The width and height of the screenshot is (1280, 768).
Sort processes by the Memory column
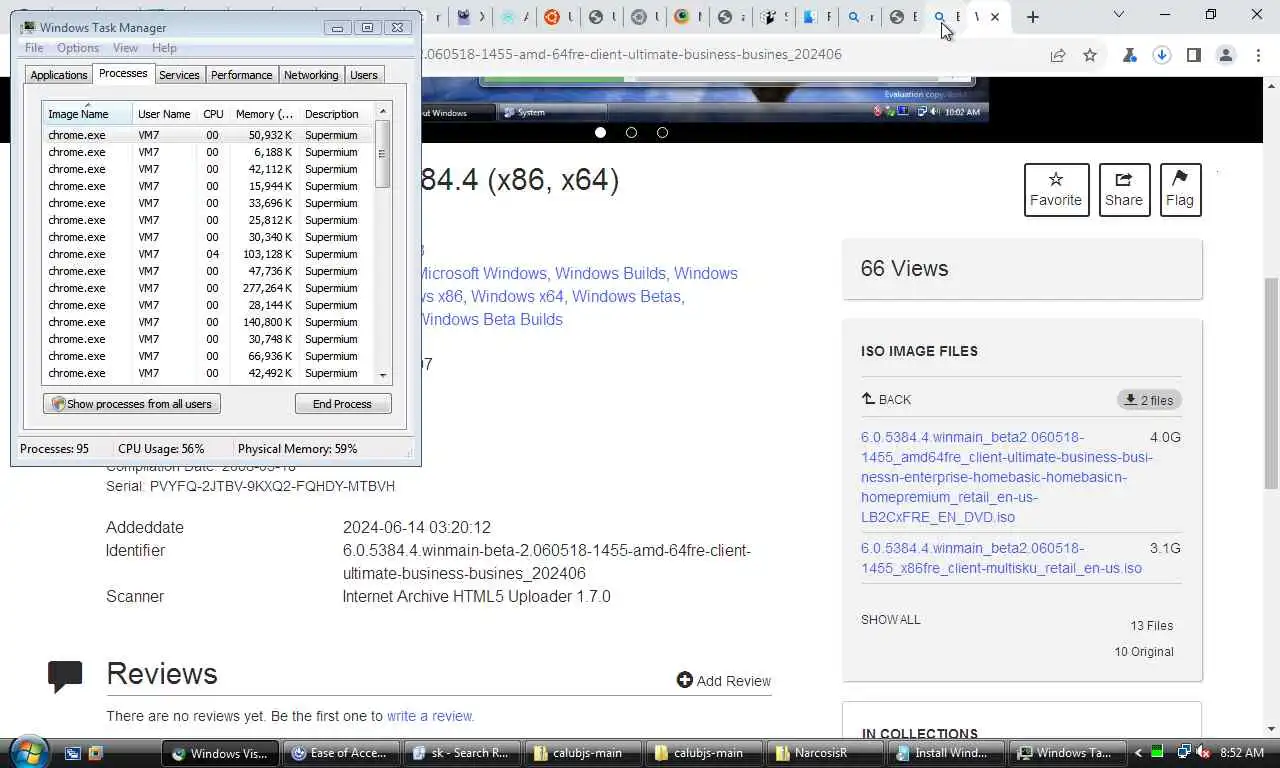click(264, 114)
